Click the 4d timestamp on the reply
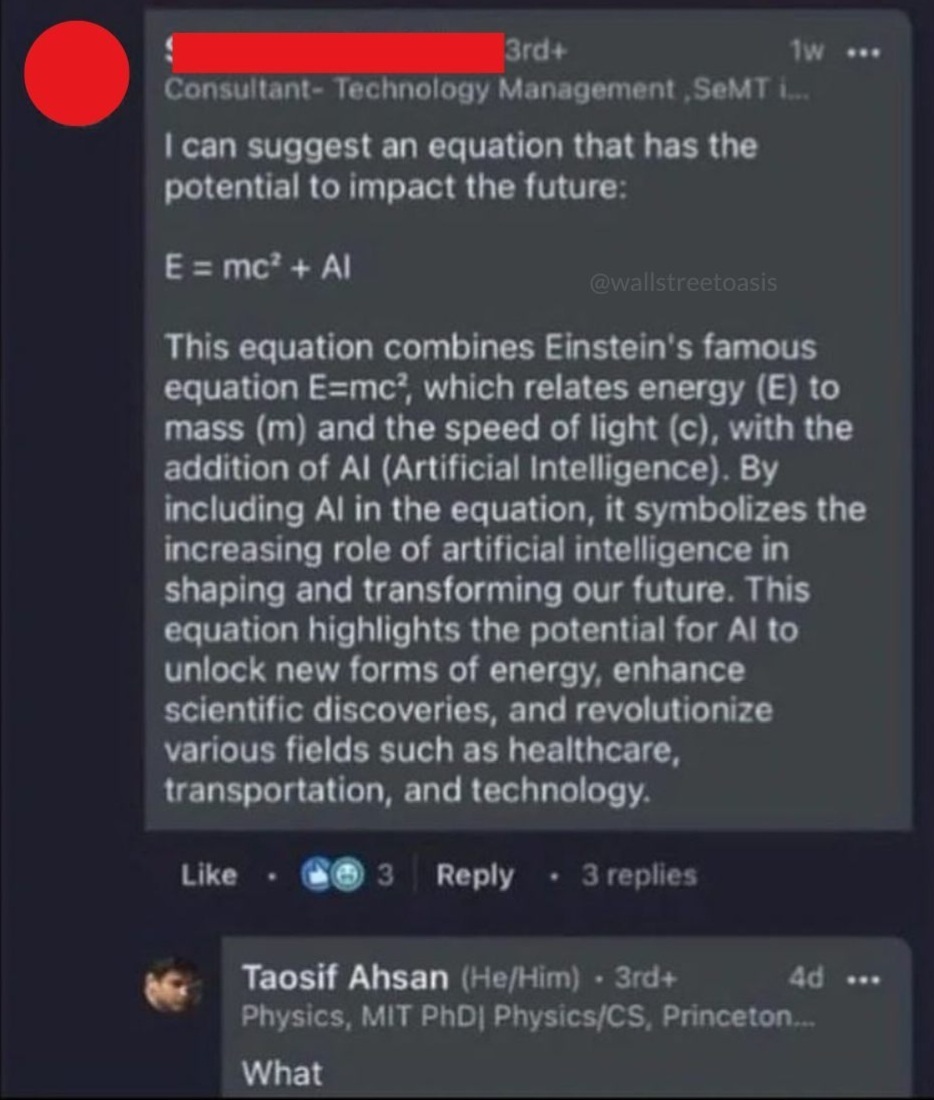This screenshot has height=1100, width=934. coord(806,978)
